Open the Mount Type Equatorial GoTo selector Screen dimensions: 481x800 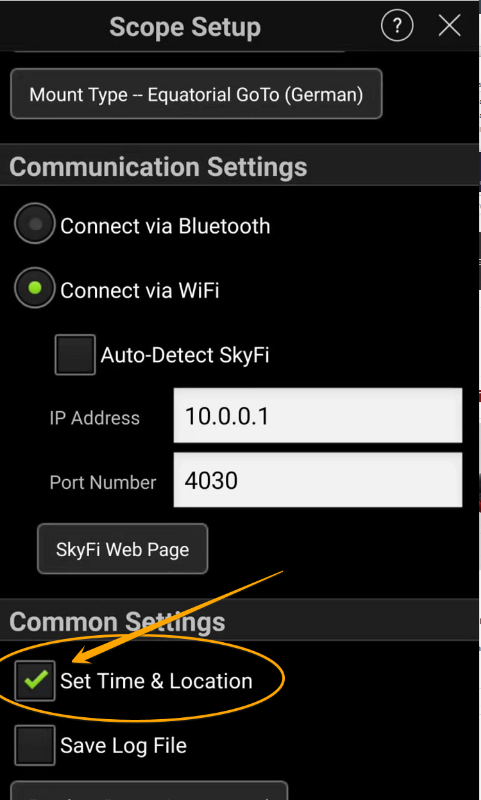[196, 94]
